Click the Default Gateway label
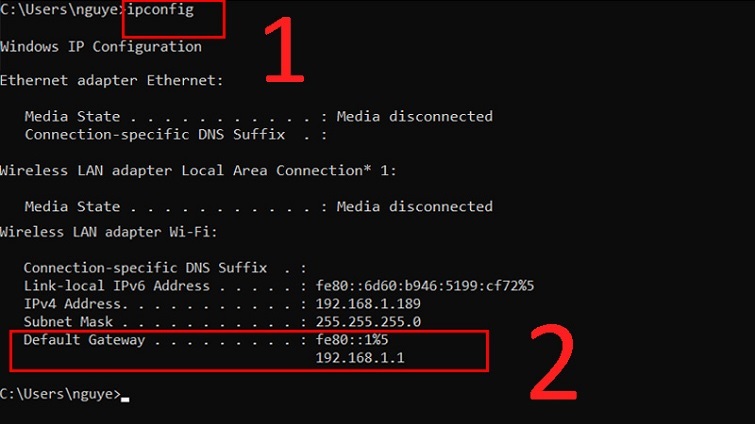Screen dimensions: 755x424 [x=85, y=340]
